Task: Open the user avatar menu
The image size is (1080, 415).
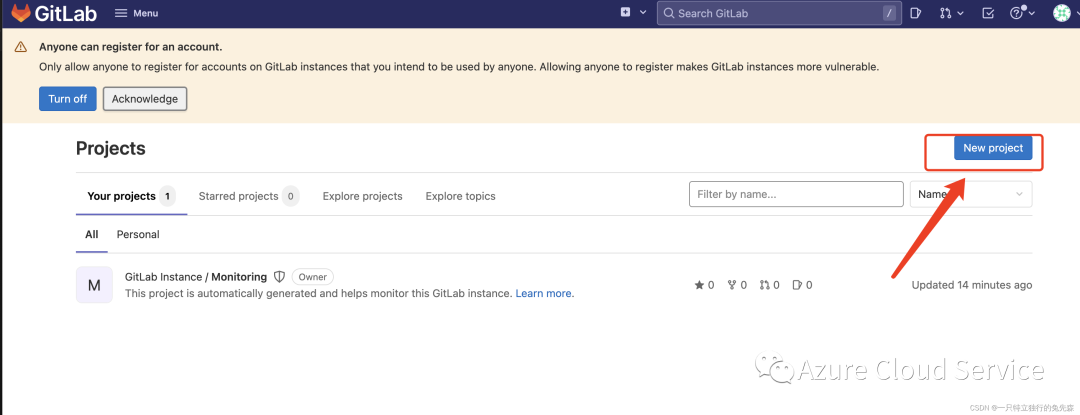Action: 1062,13
